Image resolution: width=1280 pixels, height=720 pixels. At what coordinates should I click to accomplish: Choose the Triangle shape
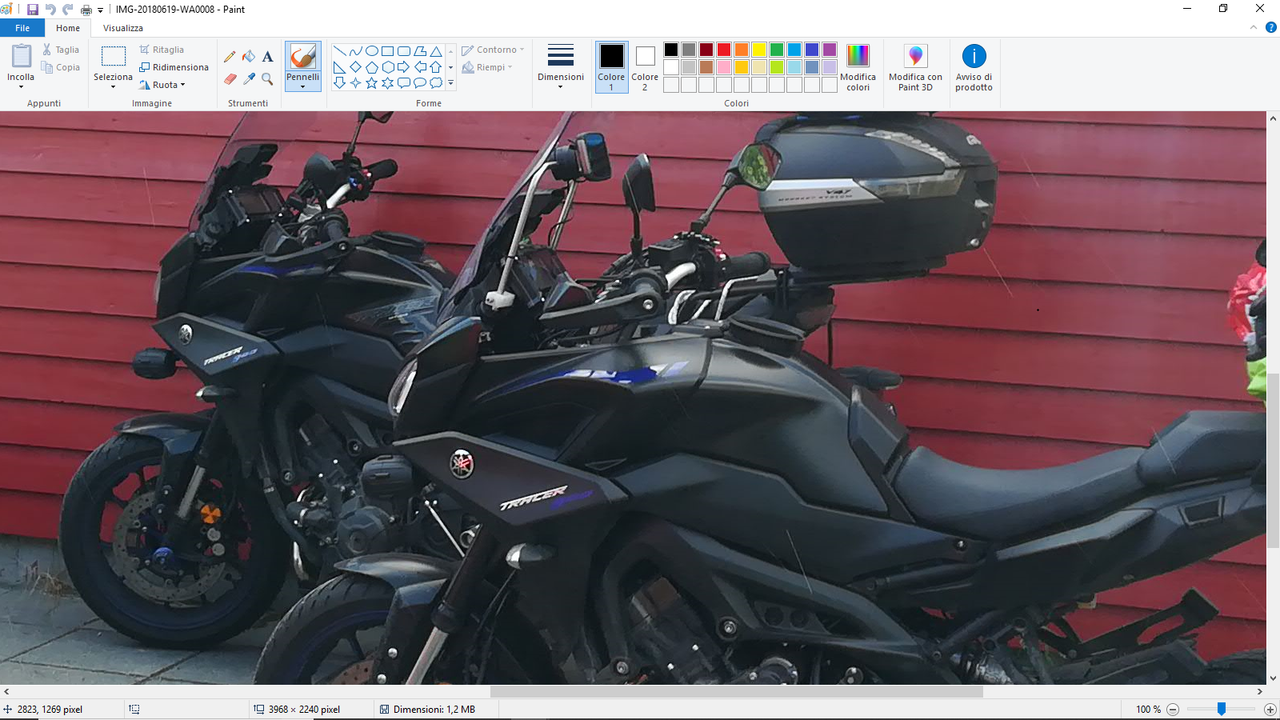435,51
